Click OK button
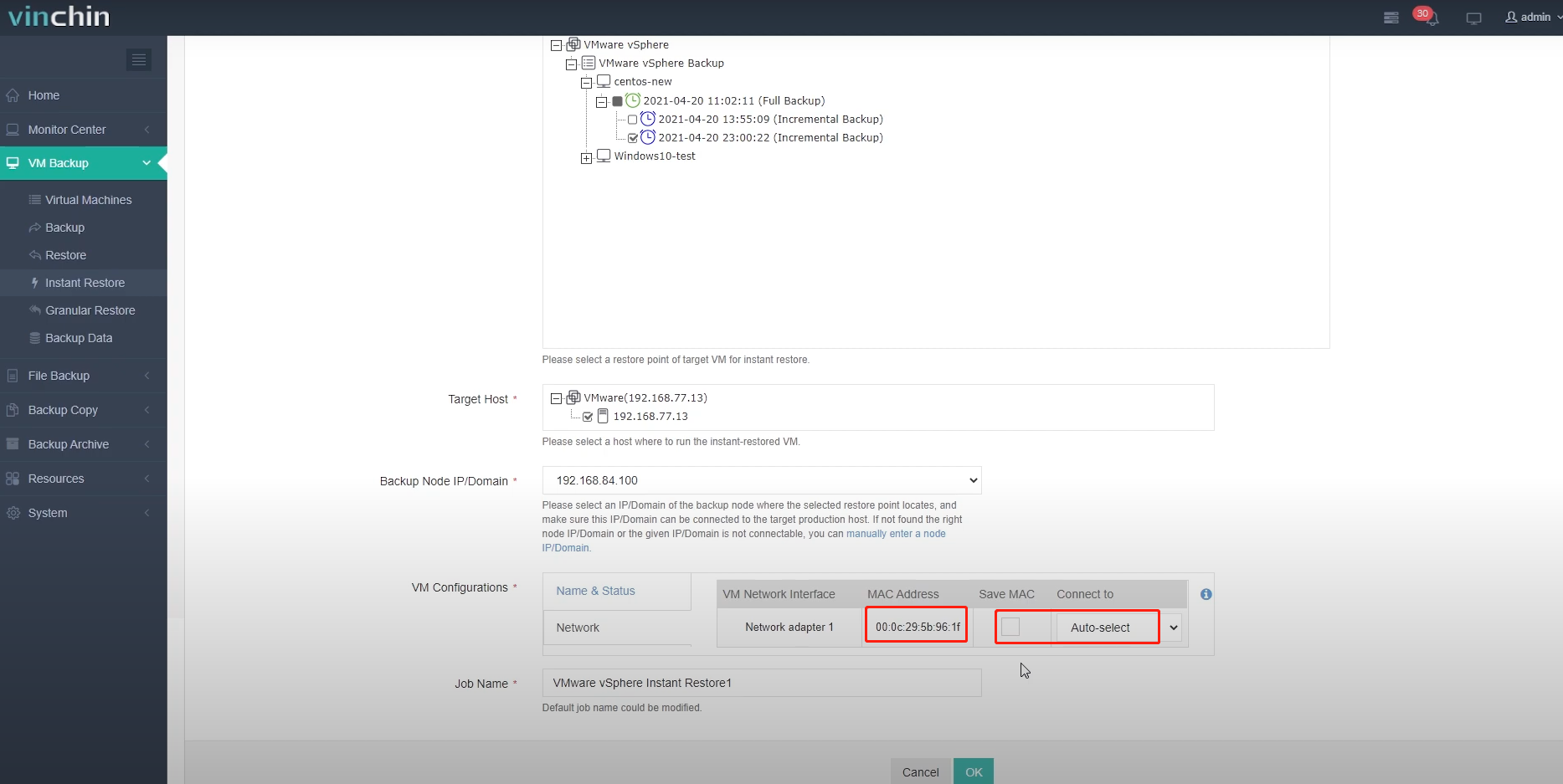 (x=974, y=771)
